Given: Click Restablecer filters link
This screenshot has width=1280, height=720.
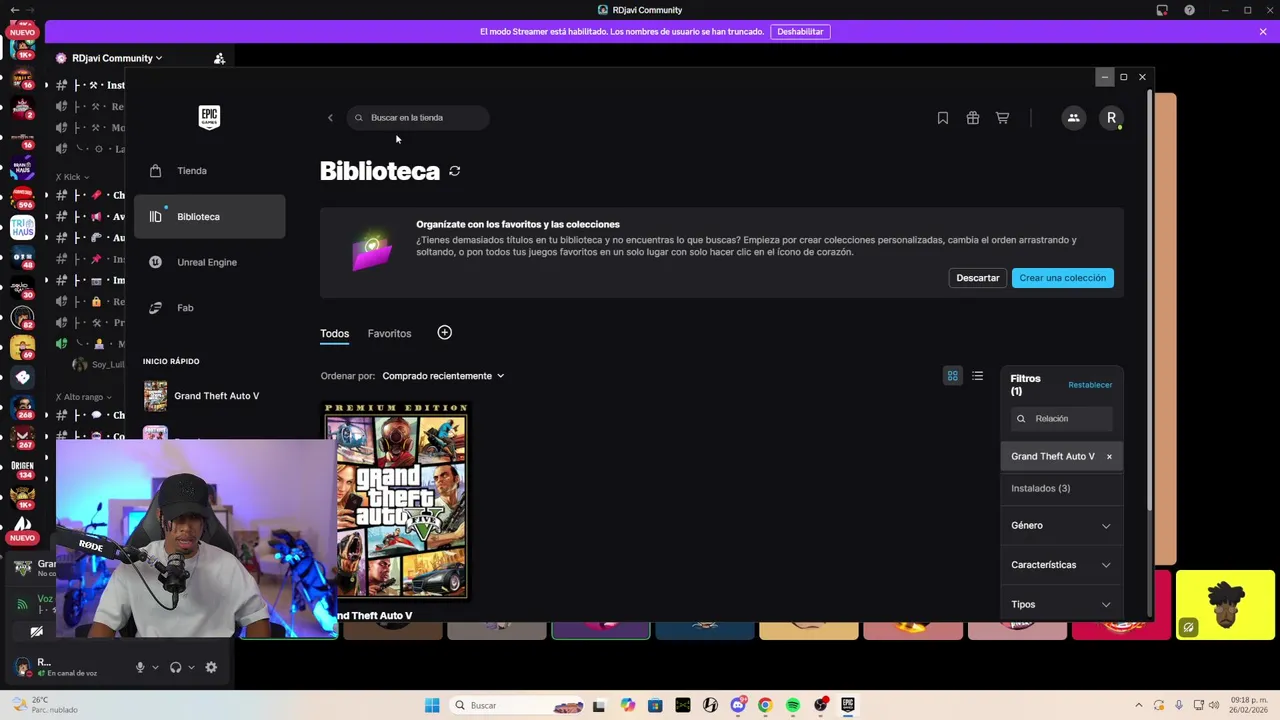Looking at the screenshot, I should pyautogui.click(x=1090, y=385).
